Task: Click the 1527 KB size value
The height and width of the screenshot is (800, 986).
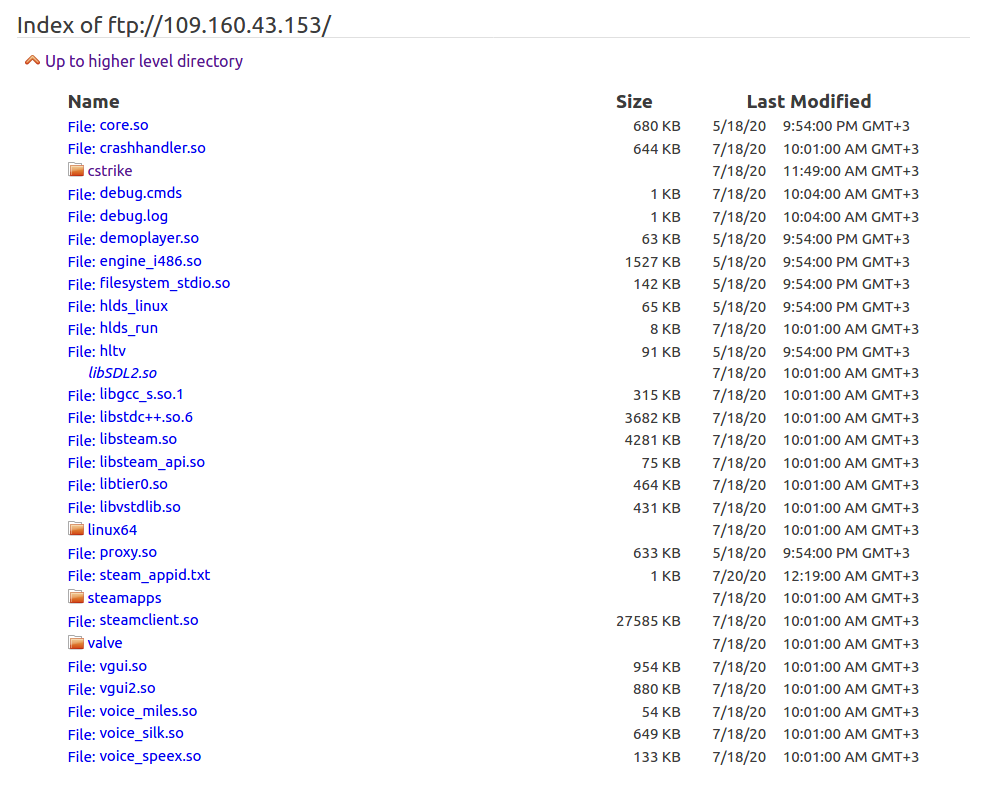Action: [x=653, y=262]
